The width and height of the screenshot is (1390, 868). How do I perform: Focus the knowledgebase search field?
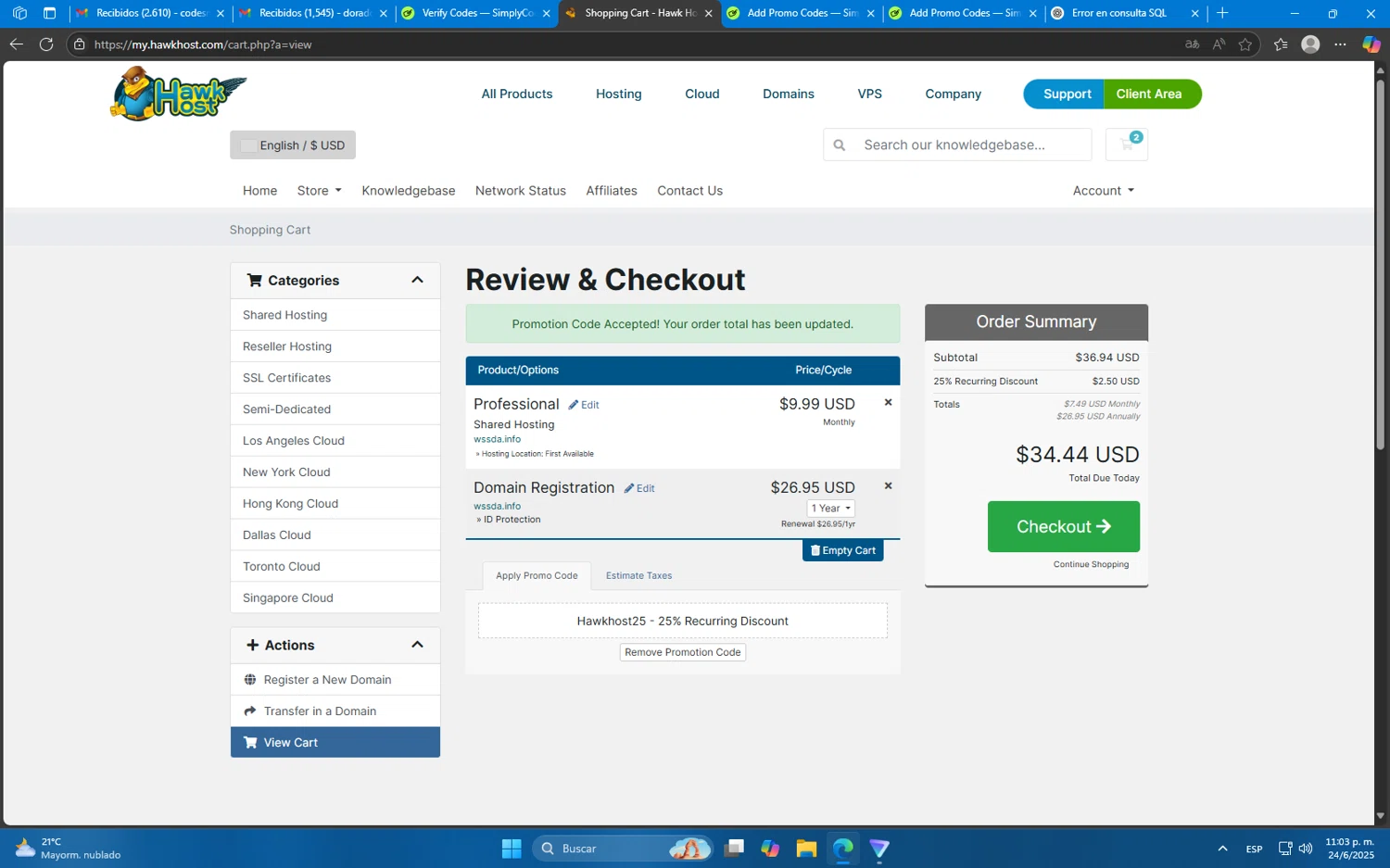point(971,145)
